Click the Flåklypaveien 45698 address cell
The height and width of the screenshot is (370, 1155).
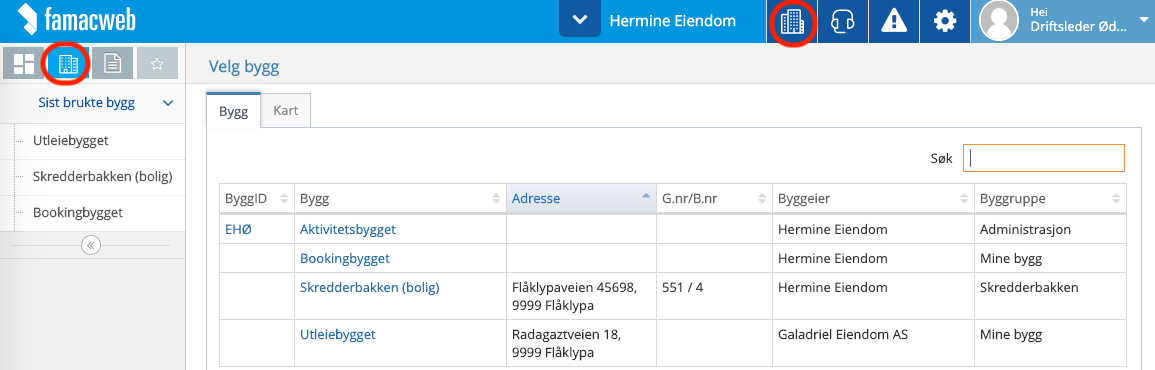[x=581, y=296]
